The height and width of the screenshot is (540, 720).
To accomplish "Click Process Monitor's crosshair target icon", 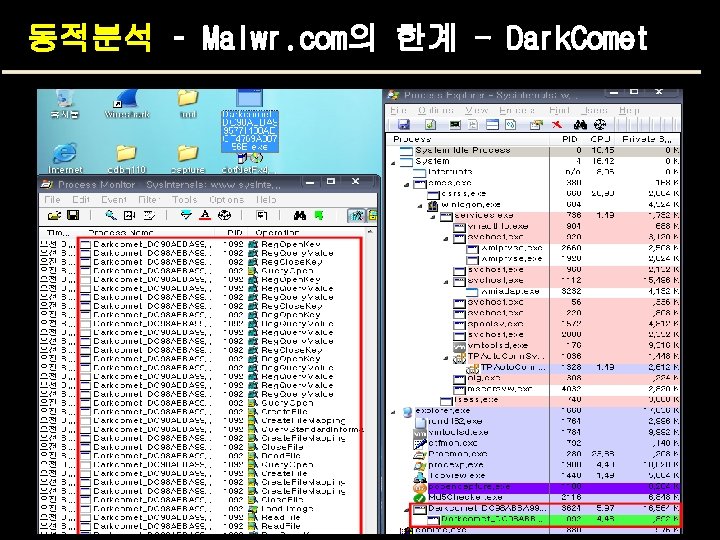I will pos(224,215).
